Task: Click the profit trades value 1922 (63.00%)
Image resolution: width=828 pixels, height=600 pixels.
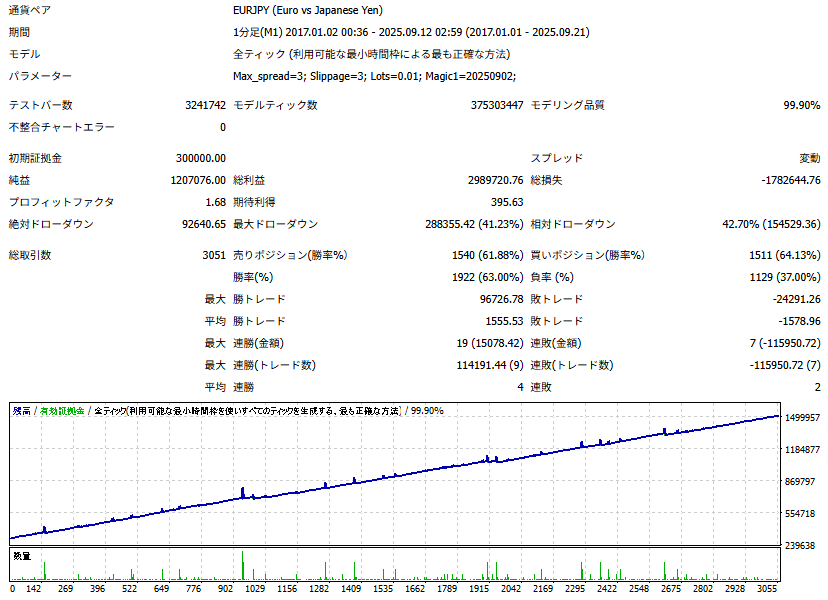Action: tap(487, 277)
